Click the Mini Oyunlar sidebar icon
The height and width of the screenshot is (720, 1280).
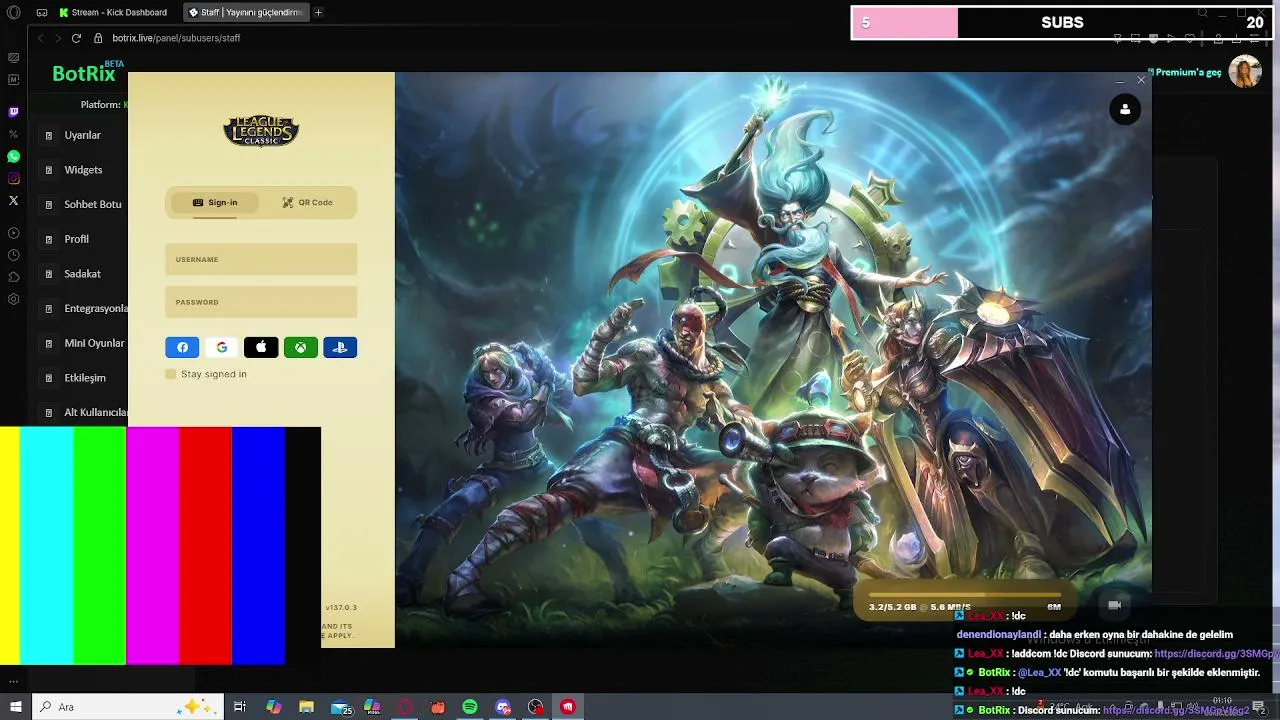48,343
